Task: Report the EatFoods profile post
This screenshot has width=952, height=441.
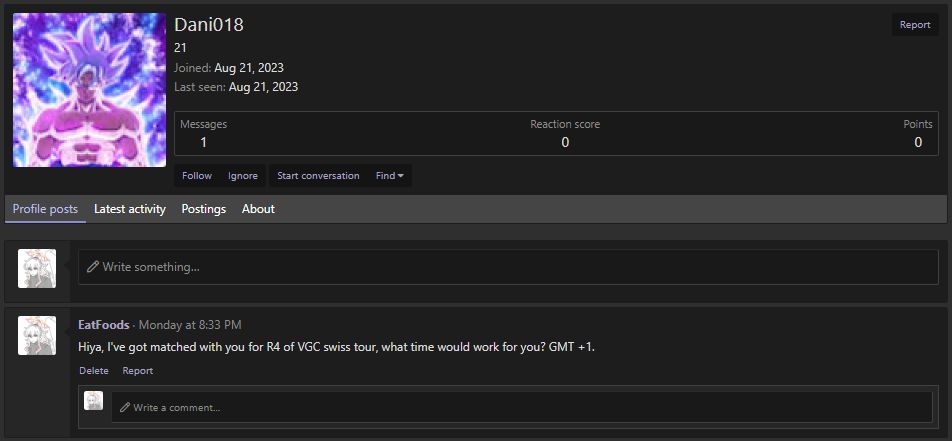Action: 138,371
